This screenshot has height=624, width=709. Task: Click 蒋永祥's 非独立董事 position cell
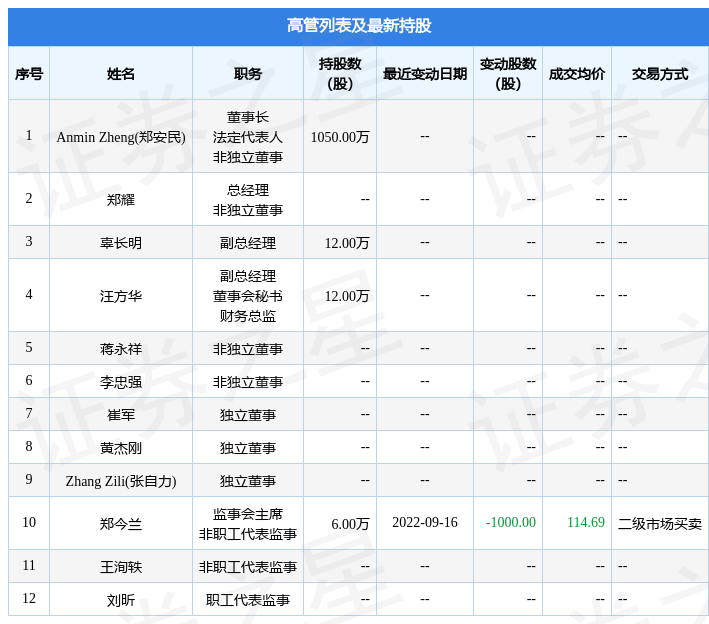[248, 349]
